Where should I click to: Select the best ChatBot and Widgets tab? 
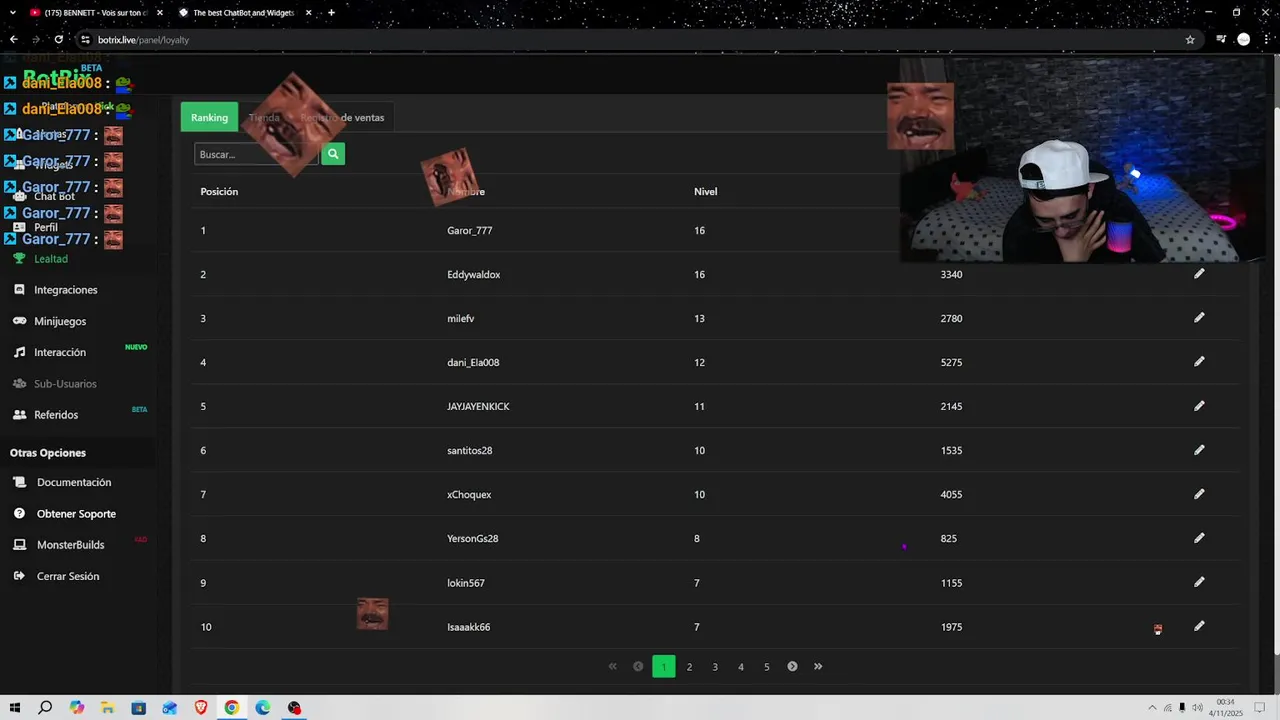pyautogui.click(x=245, y=13)
